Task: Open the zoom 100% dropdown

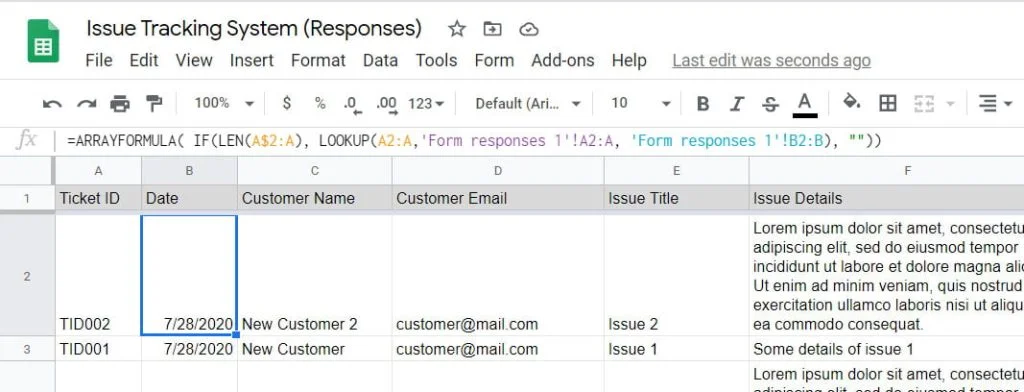Action: (224, 103)
